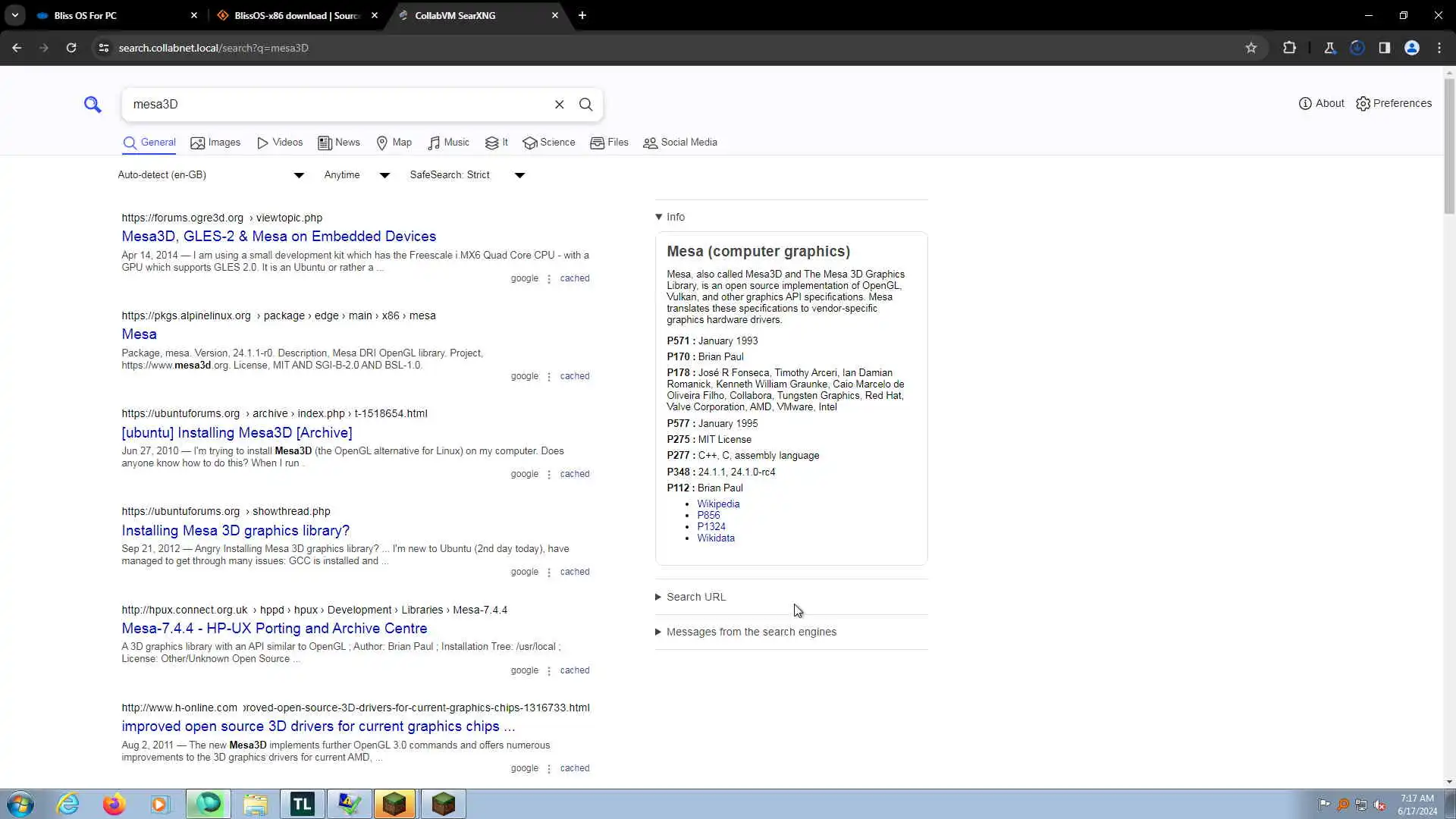Open the browser side panel icon
Viewport: 1456px width, 819px height.
1384,48
